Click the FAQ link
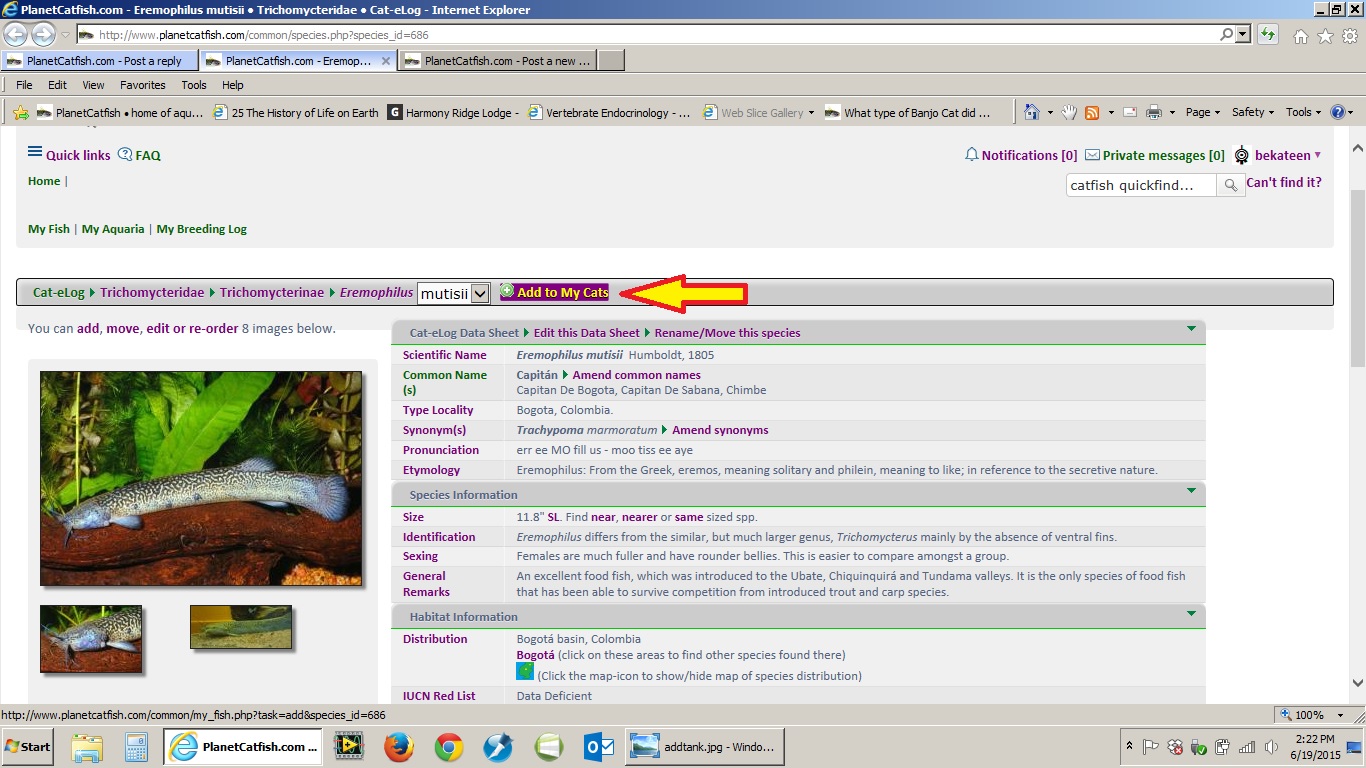Image resolution: width=1366 pixels, height=768 pixels. click(x=139, y=155)
